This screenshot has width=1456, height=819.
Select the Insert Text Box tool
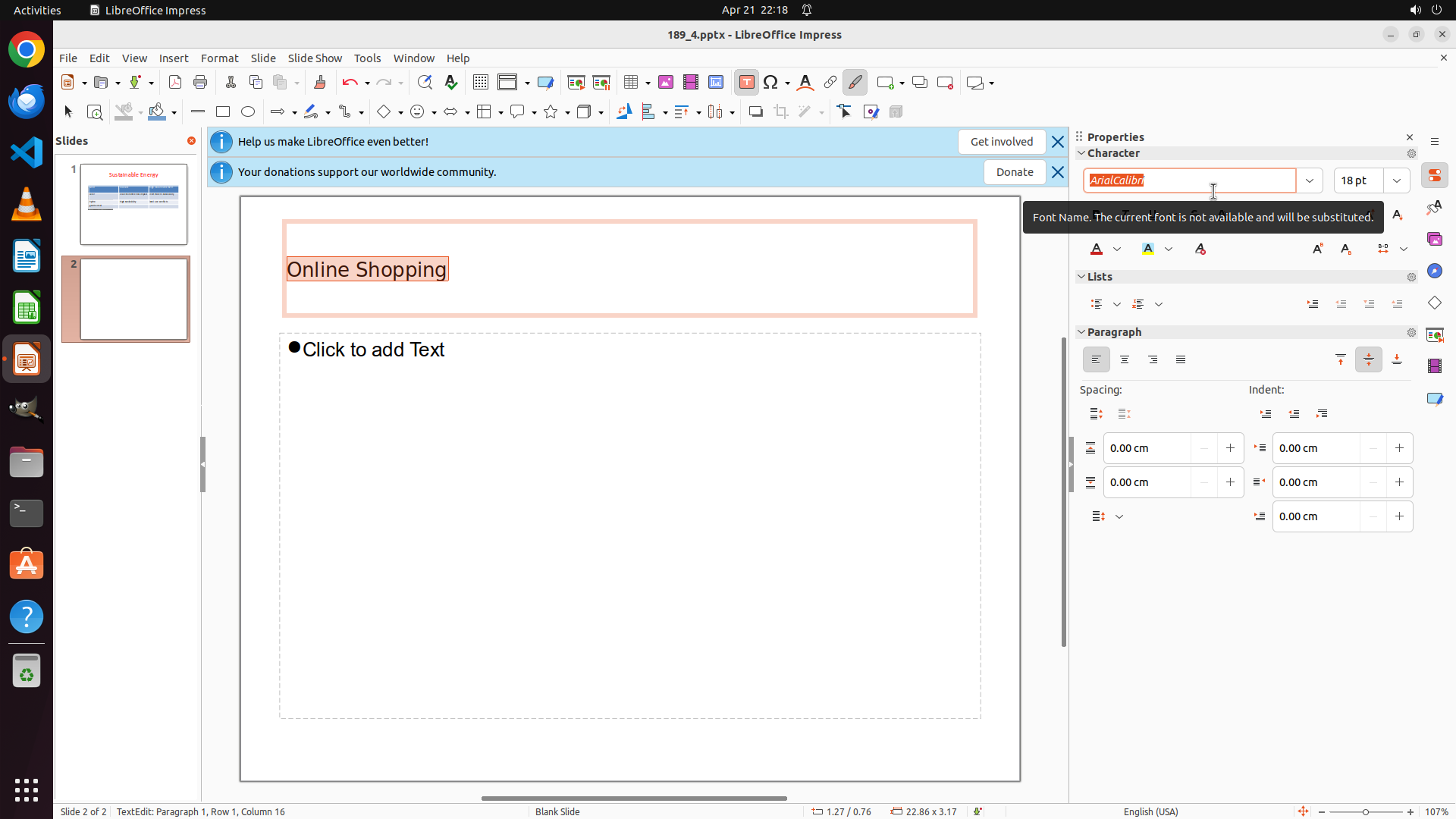point(746,83)
